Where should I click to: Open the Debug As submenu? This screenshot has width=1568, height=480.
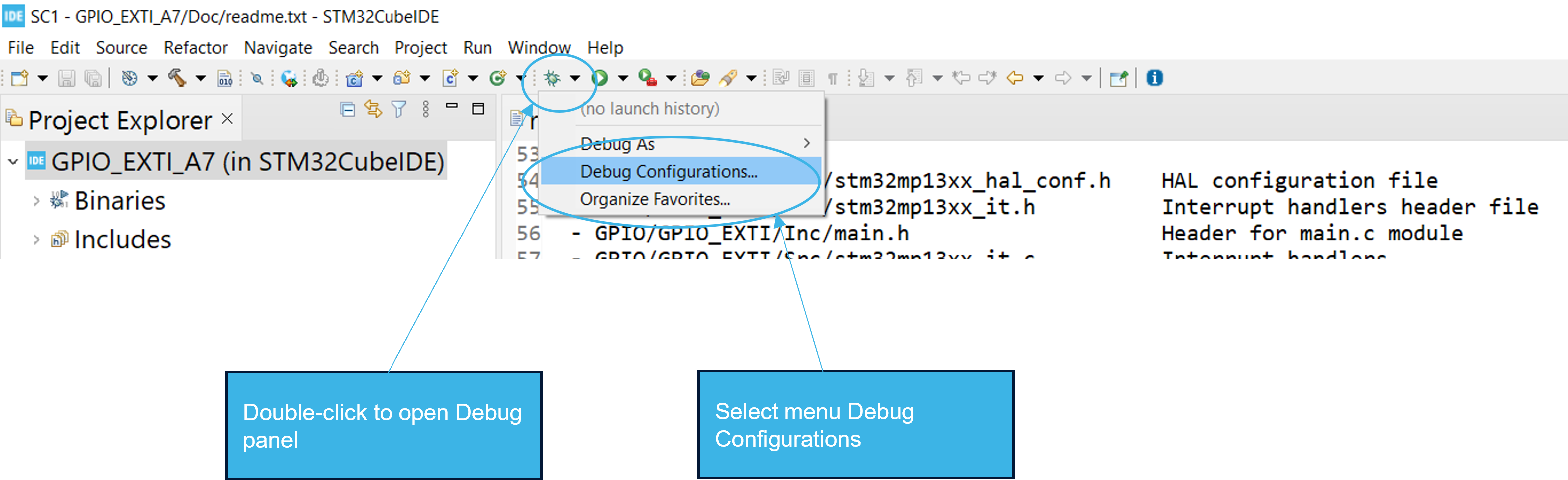[681, 144]
